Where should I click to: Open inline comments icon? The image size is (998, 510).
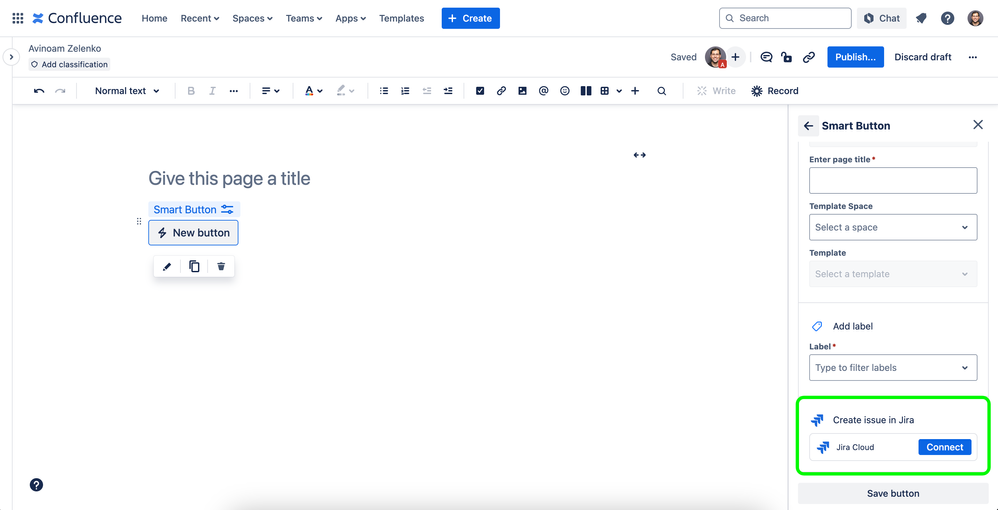coord(766,57)
